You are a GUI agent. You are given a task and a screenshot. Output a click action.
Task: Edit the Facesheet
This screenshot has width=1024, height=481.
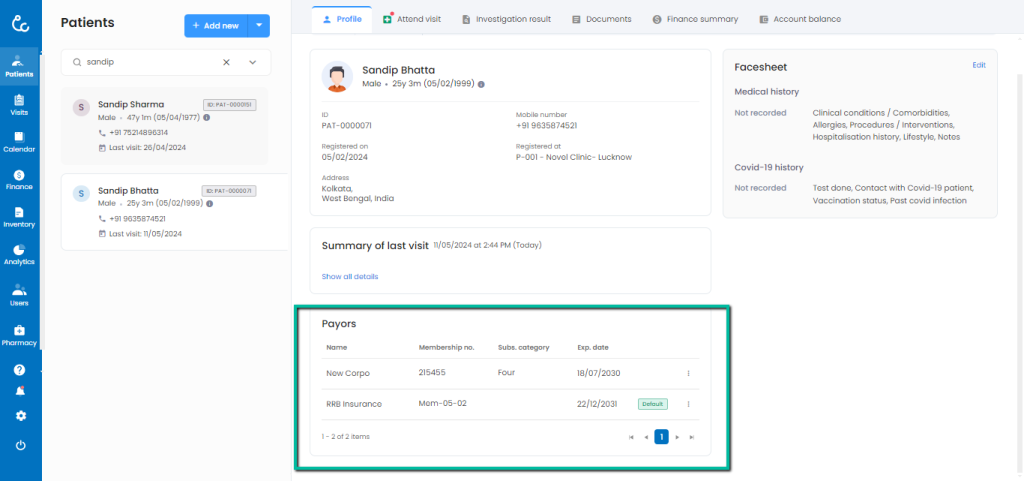[978, 65]
